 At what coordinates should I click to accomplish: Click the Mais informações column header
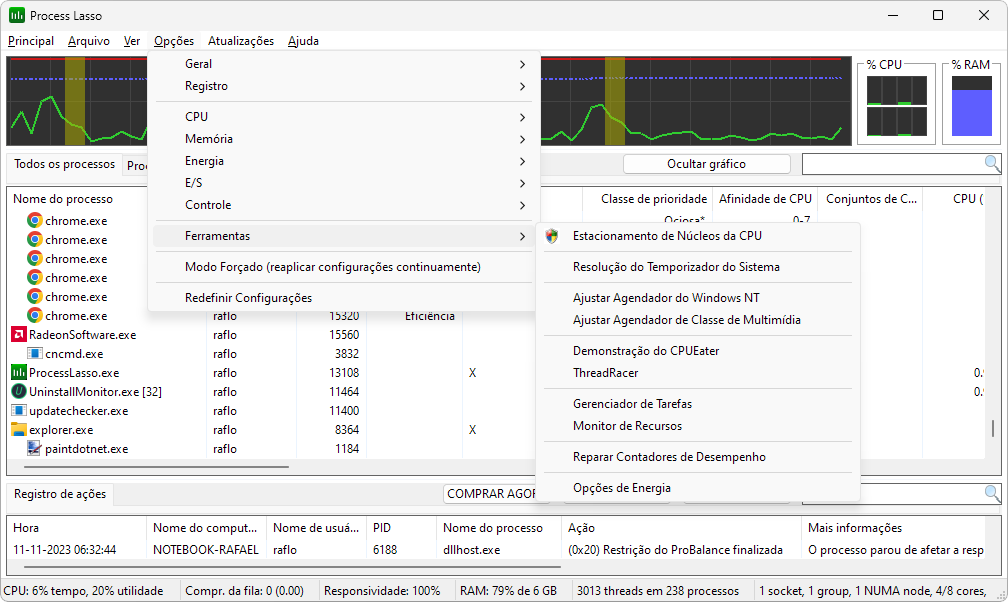pos(855,528)
